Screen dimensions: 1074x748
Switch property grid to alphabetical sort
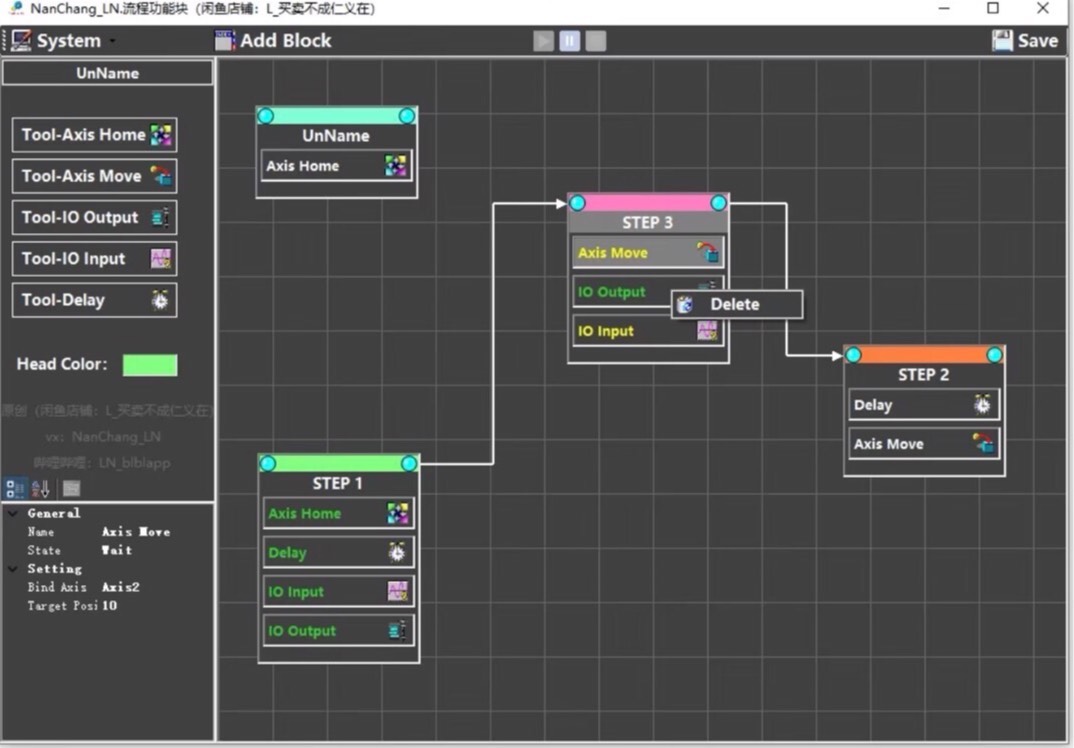point(41,489)
